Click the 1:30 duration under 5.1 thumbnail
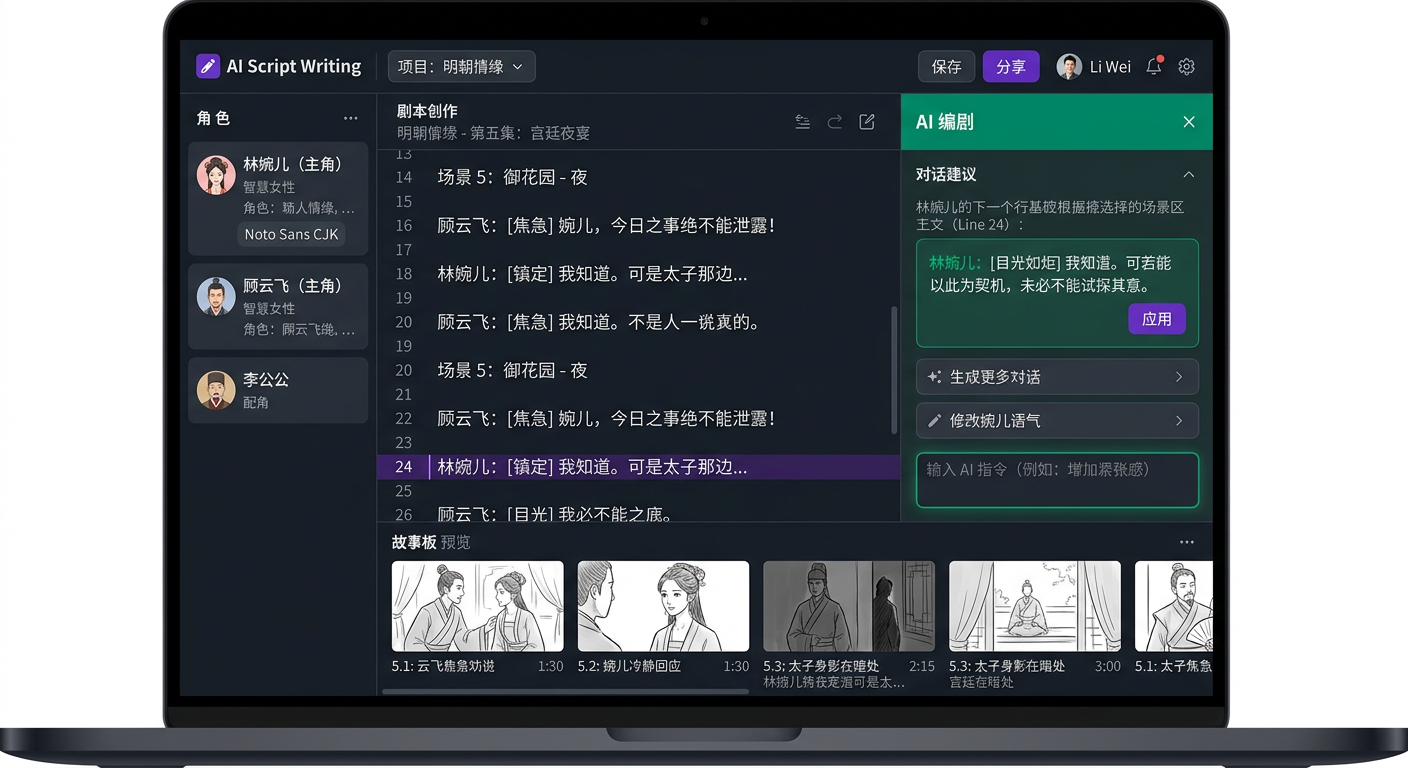The image size is (1408, 768). [x=551, y=666]
